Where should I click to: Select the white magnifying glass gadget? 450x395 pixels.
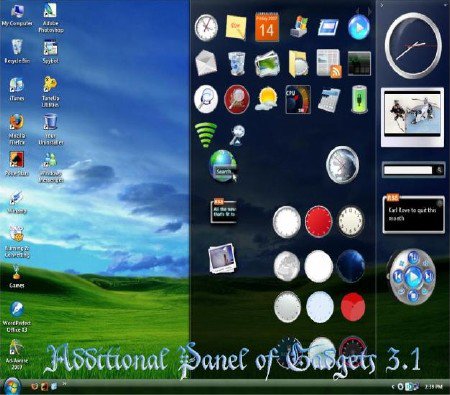pyautogui.click(x=206, y=99)
